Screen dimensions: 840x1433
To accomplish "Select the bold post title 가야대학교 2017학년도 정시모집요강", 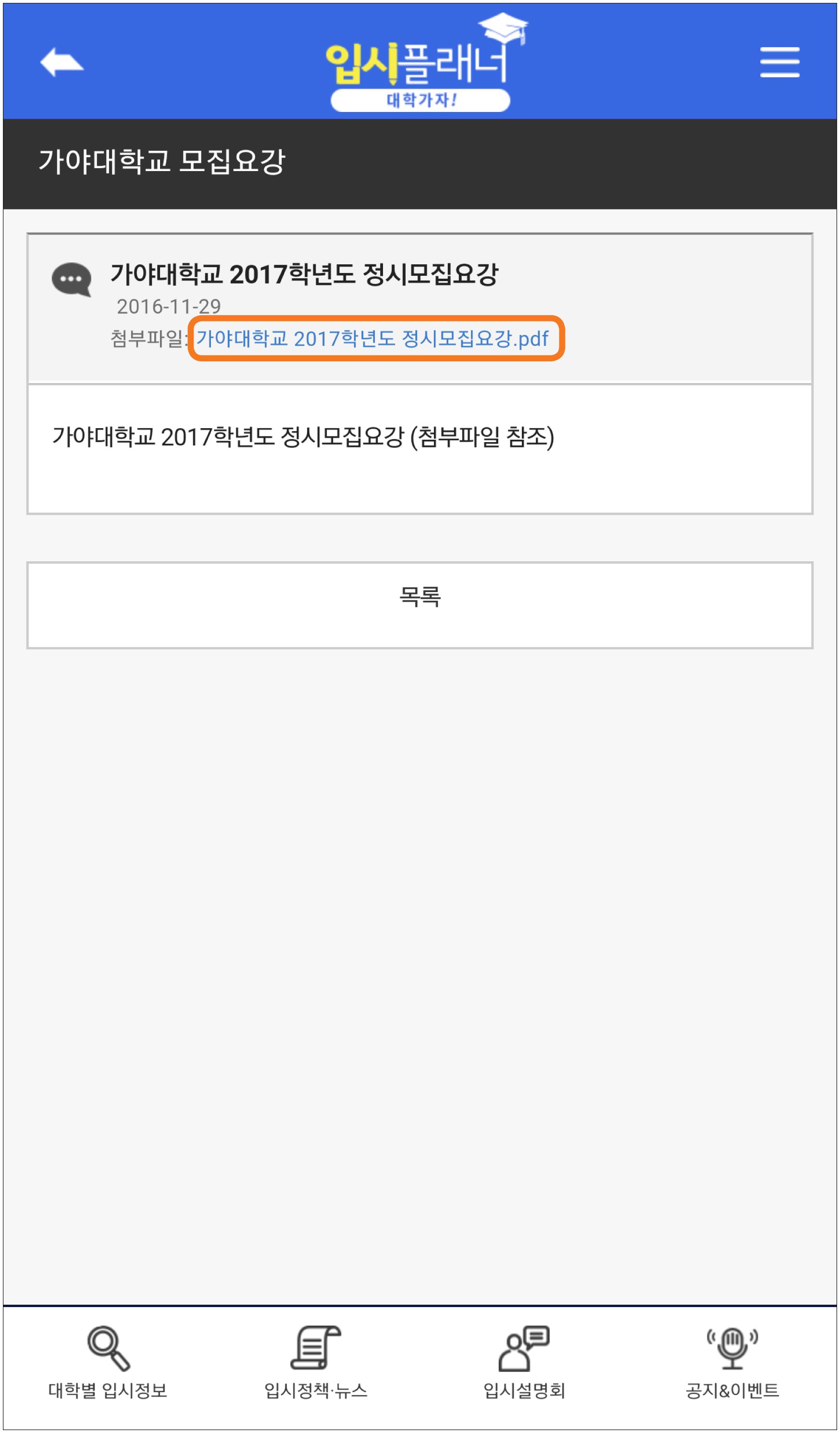I will pyautogui.click(x=304, y=274).
